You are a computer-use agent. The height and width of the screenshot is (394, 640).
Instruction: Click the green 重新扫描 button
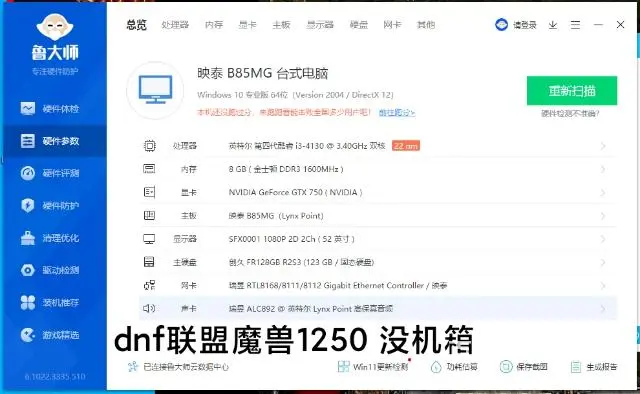(572, 91)
